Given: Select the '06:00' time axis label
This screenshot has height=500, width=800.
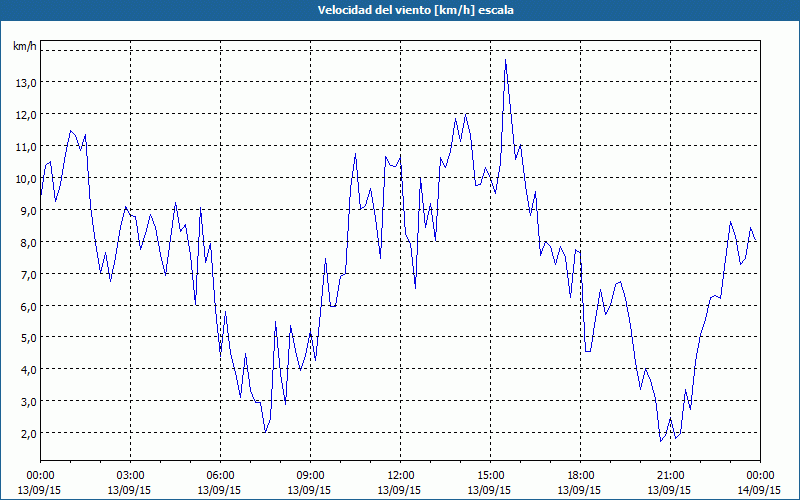Looking at the screenshot, I should click(220, 476).
